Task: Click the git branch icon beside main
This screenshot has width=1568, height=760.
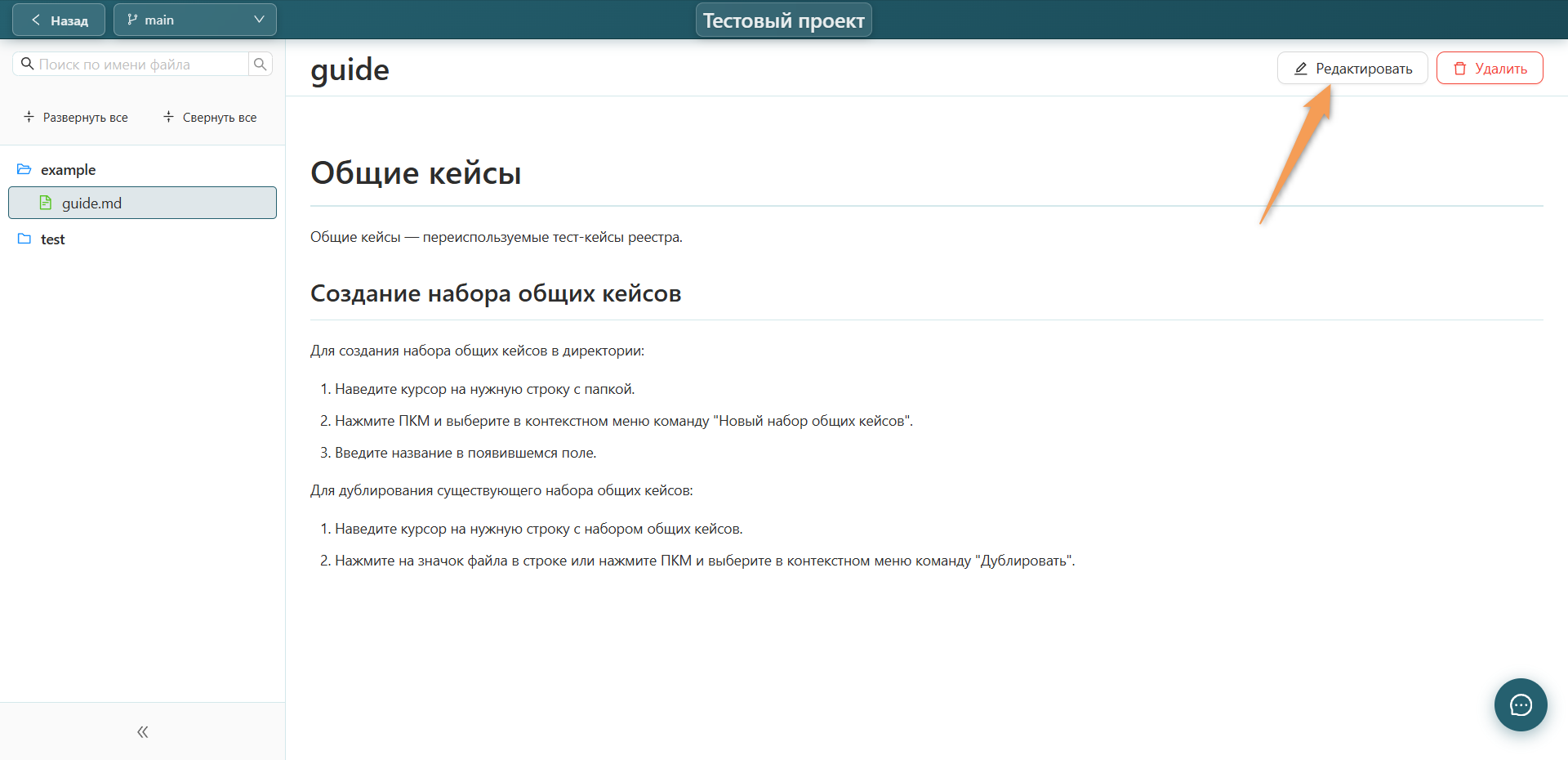Action: pos(132,20)
